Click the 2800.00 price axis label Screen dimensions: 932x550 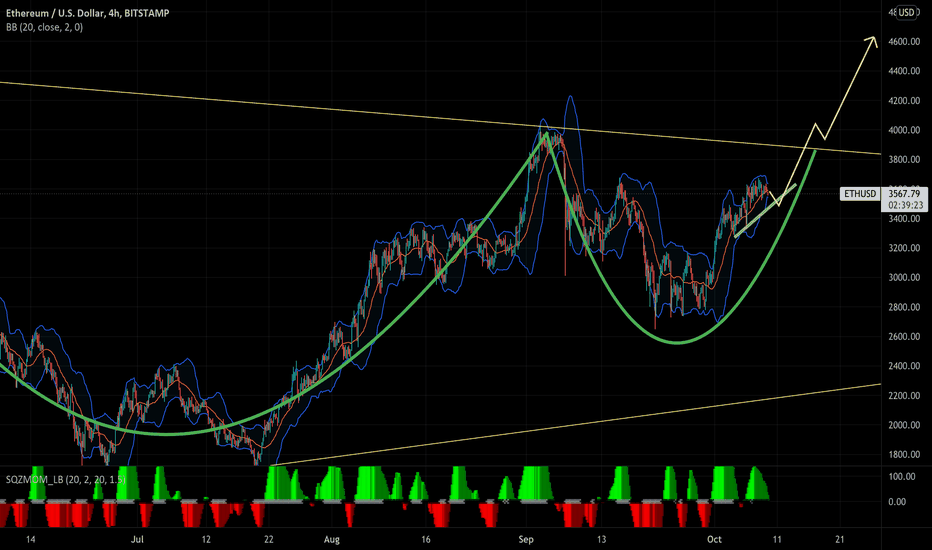pyautogui.click(x=904, y=307)
